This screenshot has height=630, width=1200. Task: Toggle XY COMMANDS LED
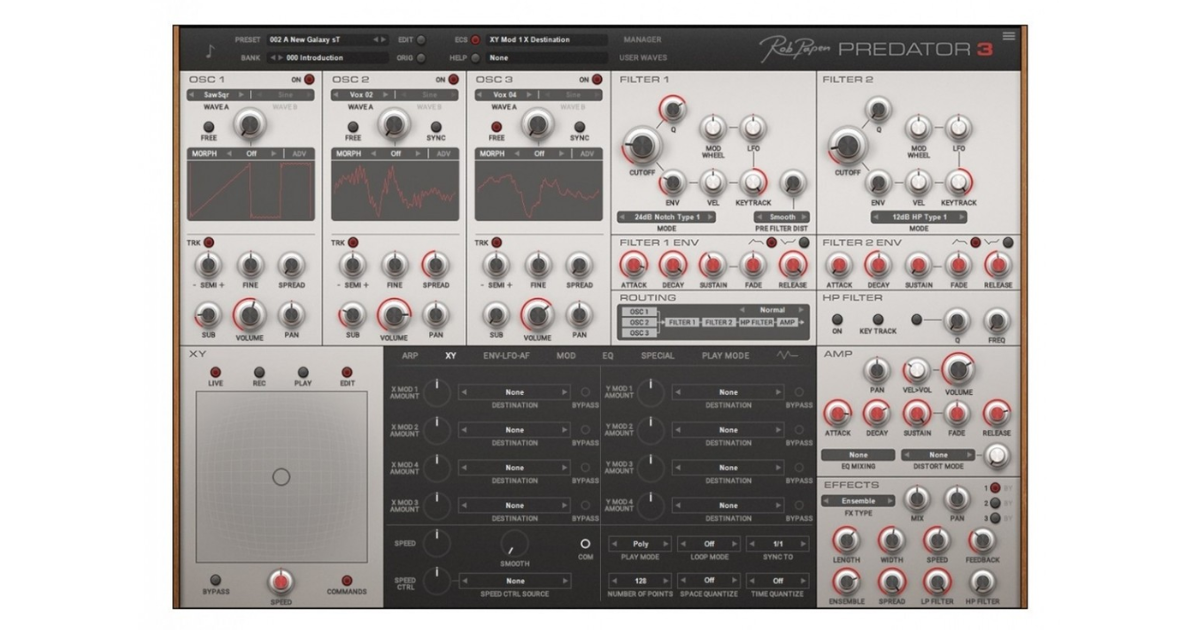(347, 580)
